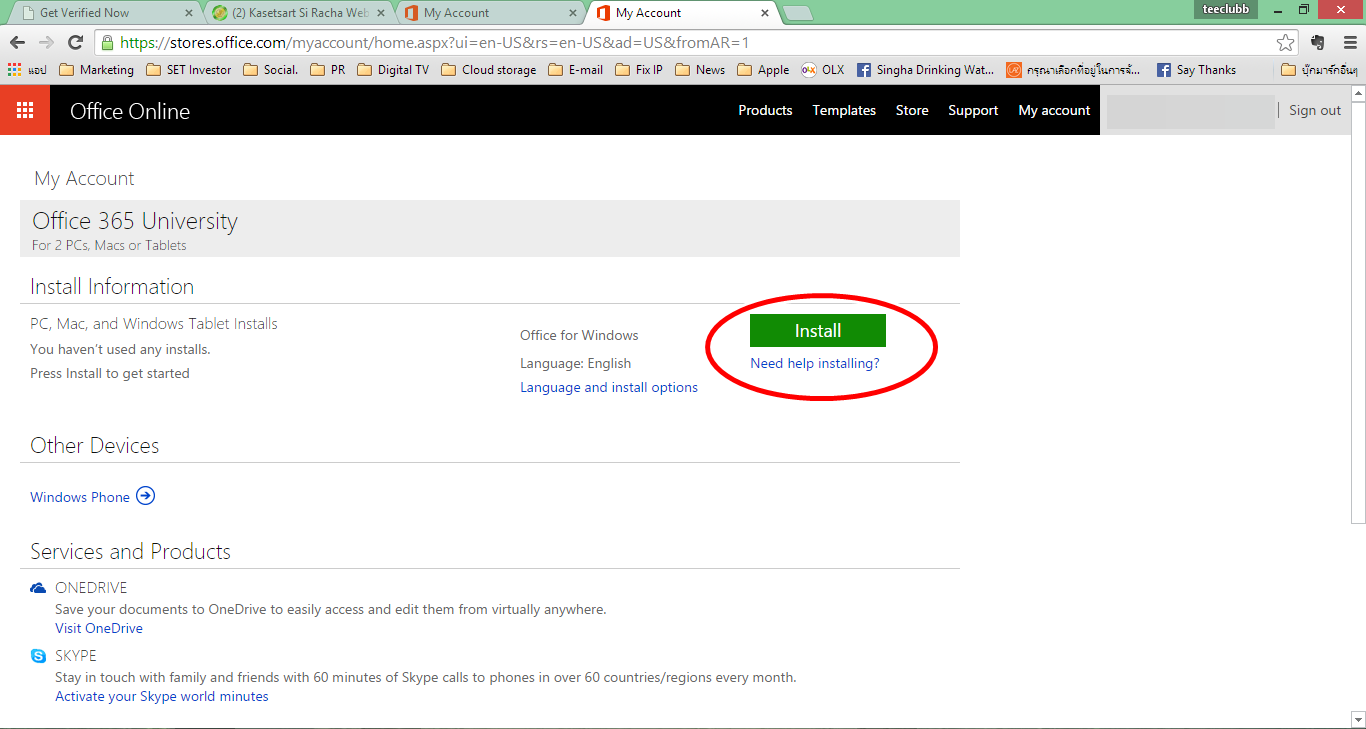Click the browser Back arrow

(17, 42)
